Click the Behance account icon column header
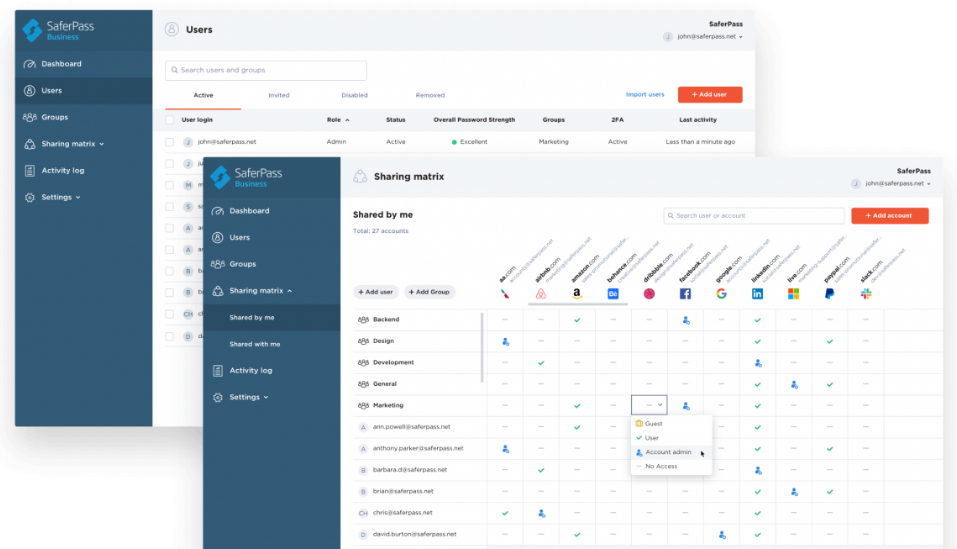The width and height of the screenshot is (957, 549). point(613,294)
